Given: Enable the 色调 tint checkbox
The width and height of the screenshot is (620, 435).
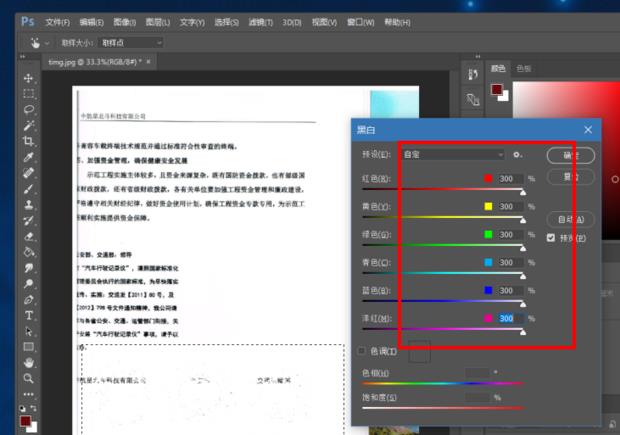Looking at the screenshot, I should [362, 351].
